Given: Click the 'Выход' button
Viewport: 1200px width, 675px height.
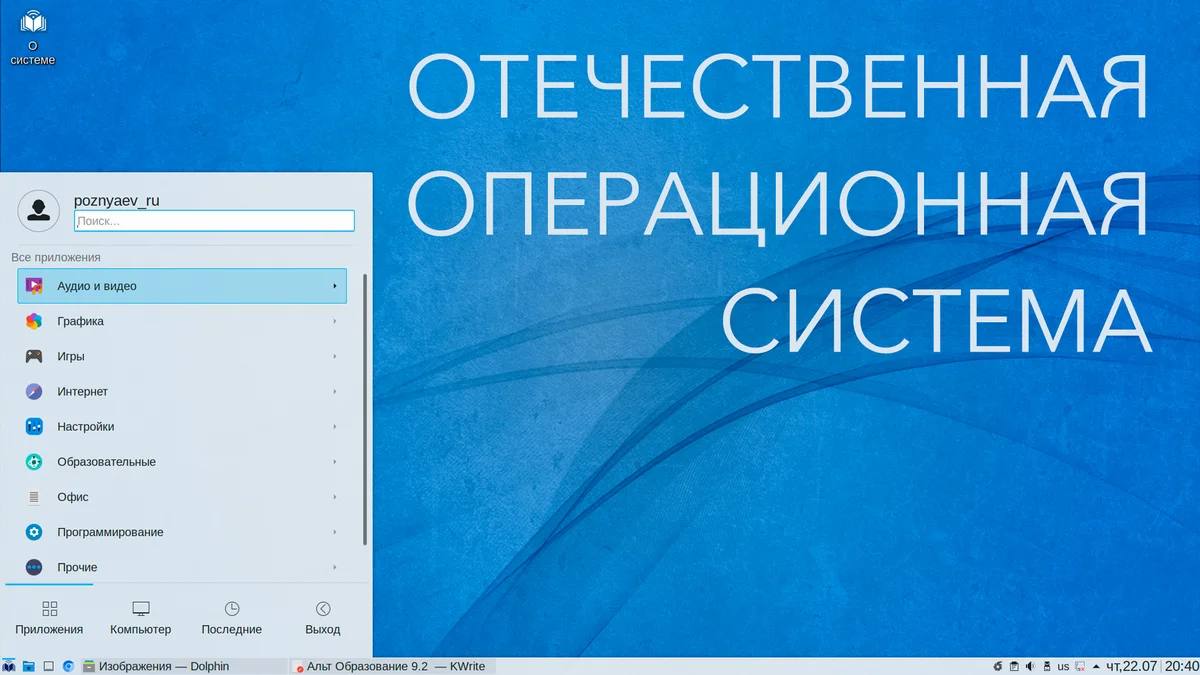Looking at the screenshot, I should (x=323, y=618).
